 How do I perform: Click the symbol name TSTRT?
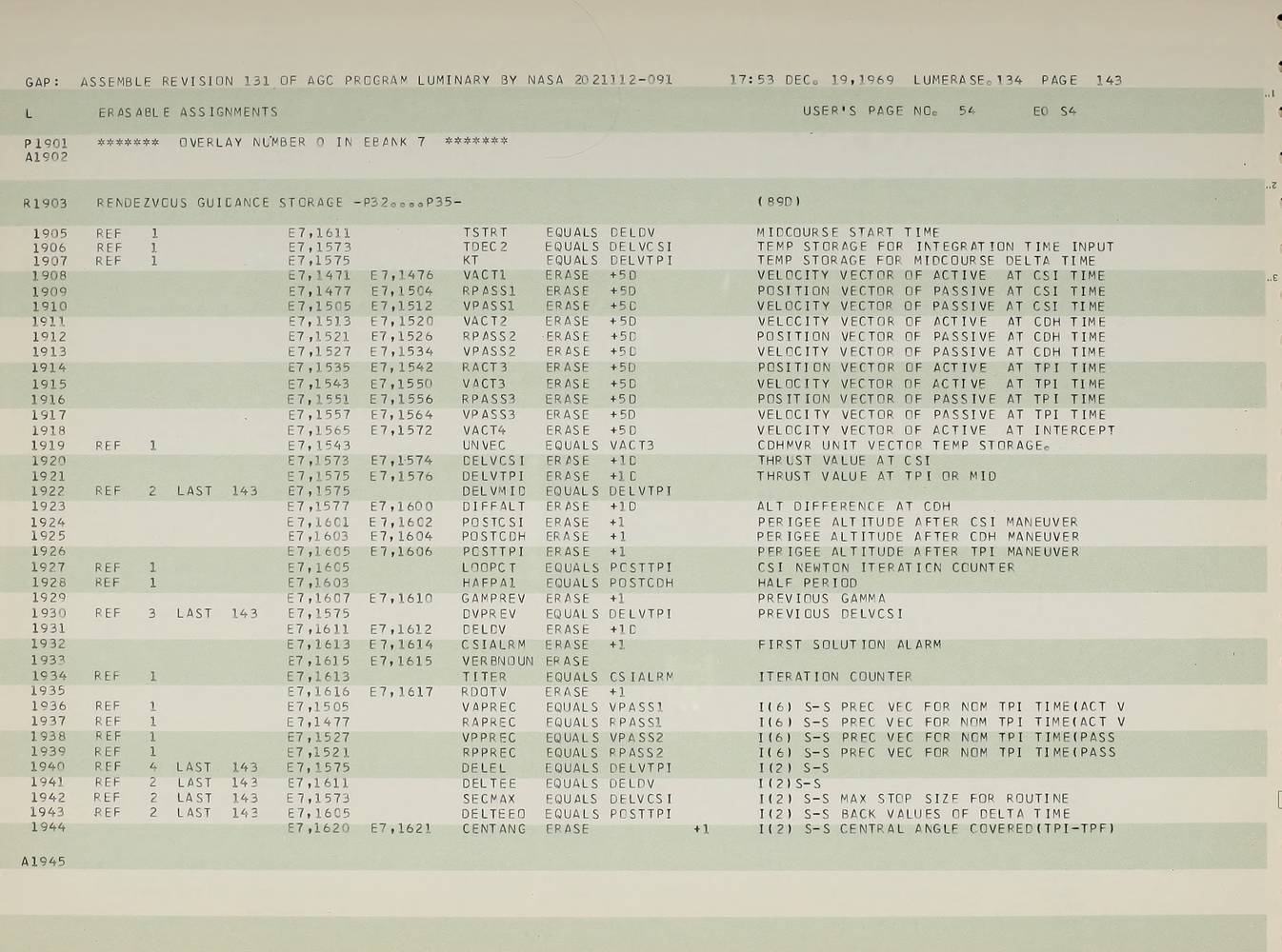coord(485,232)
